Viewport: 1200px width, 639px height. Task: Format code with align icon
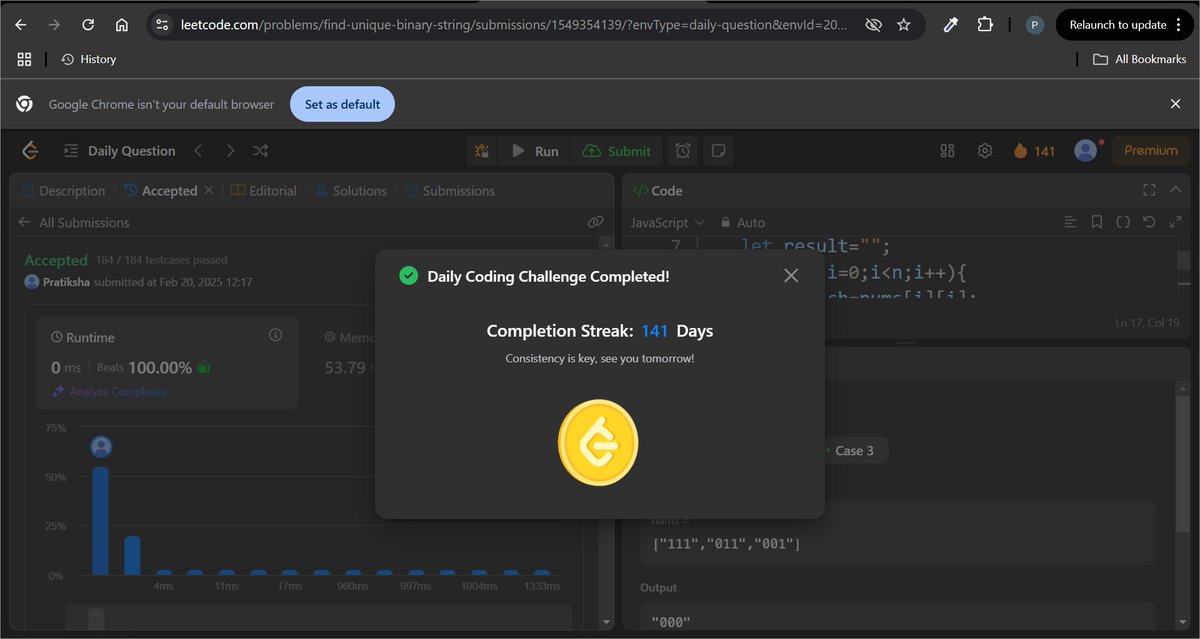click(1070, 222)
